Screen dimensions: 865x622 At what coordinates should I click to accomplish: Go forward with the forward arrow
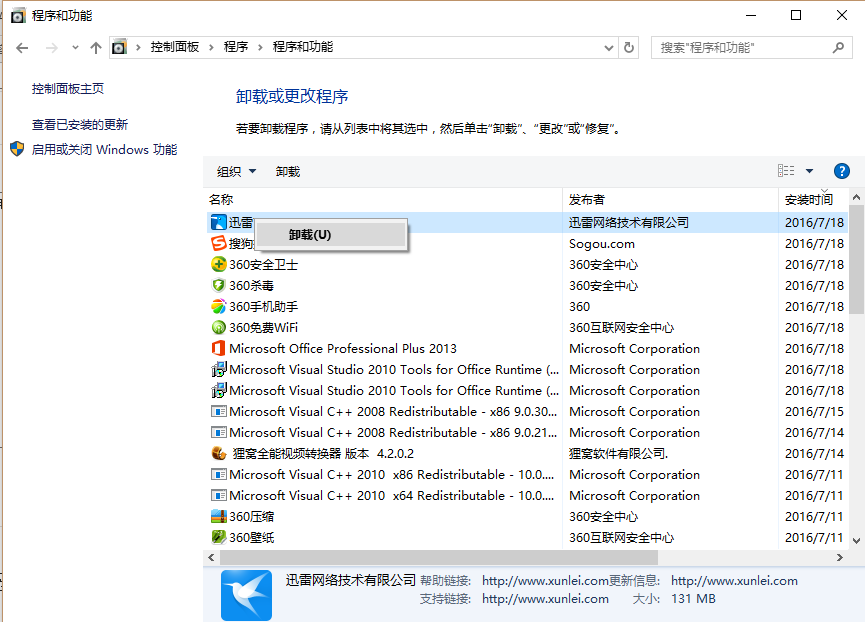(x=52, y=48)
